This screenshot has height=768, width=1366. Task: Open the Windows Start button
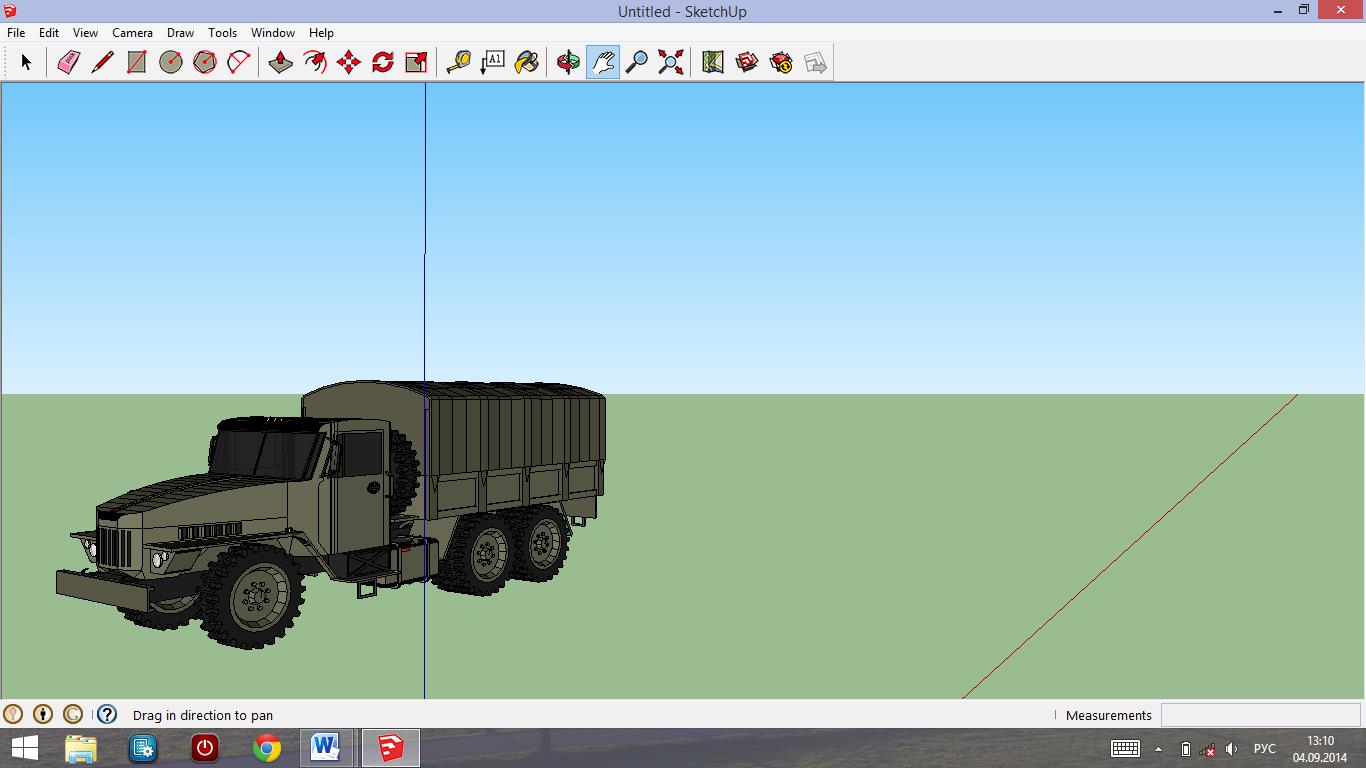(24, 748)
